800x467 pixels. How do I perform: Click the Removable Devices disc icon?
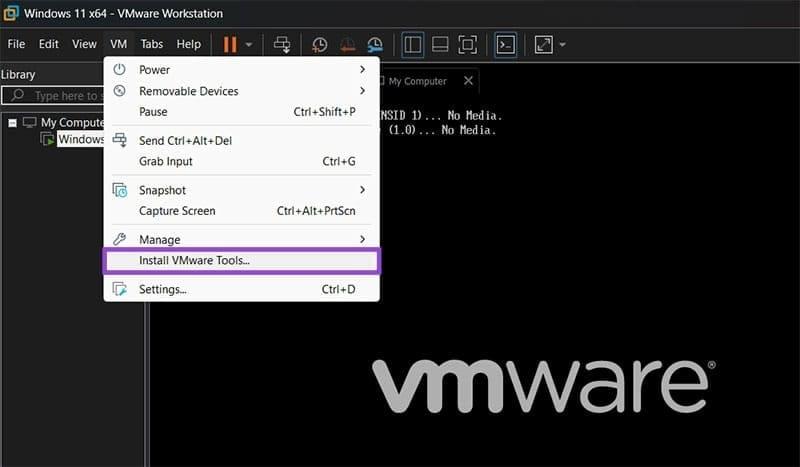pyautogui.click(x=119, y=91)
